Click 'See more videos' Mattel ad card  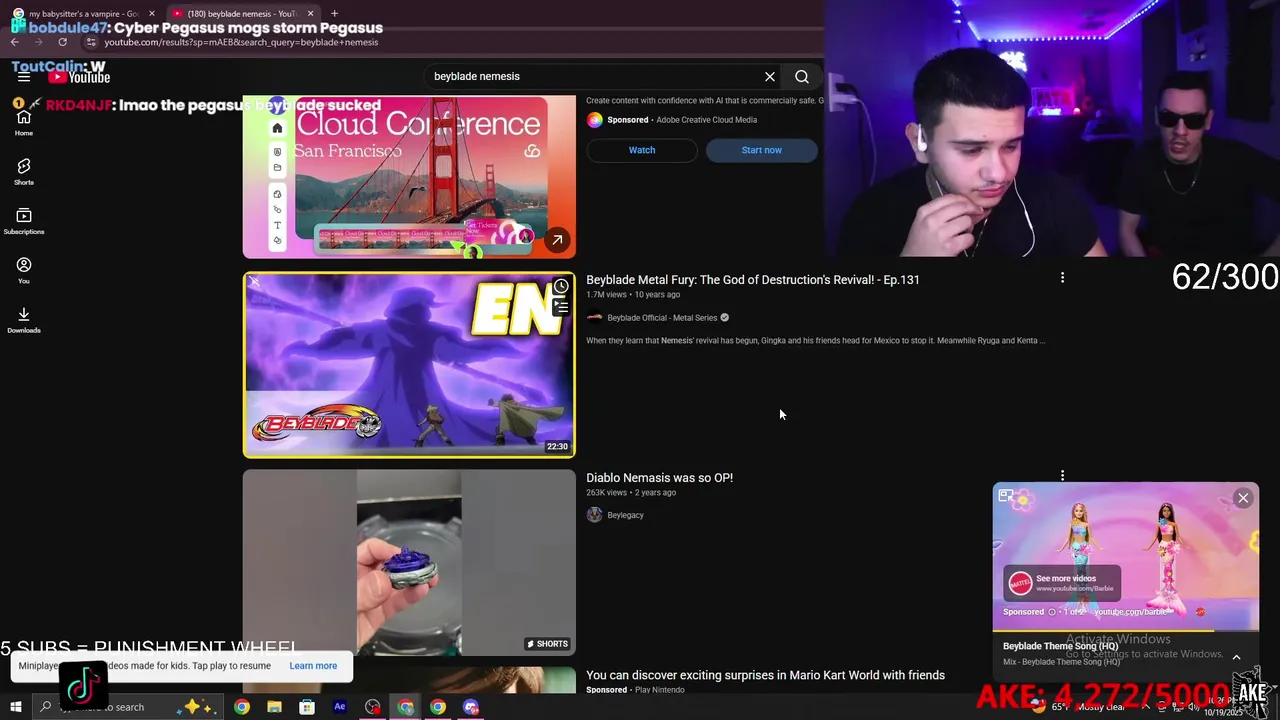click(1062, 583)
